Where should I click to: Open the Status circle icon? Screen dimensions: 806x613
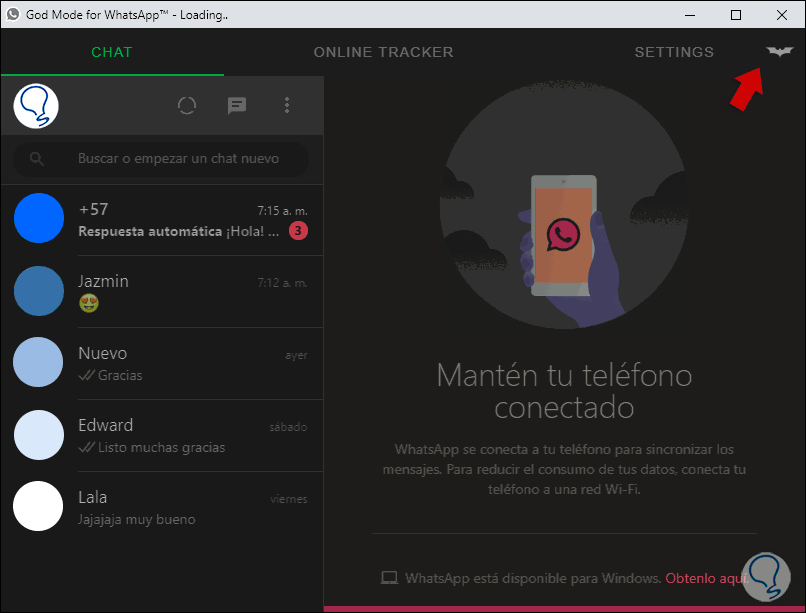(x=187, y=105)
